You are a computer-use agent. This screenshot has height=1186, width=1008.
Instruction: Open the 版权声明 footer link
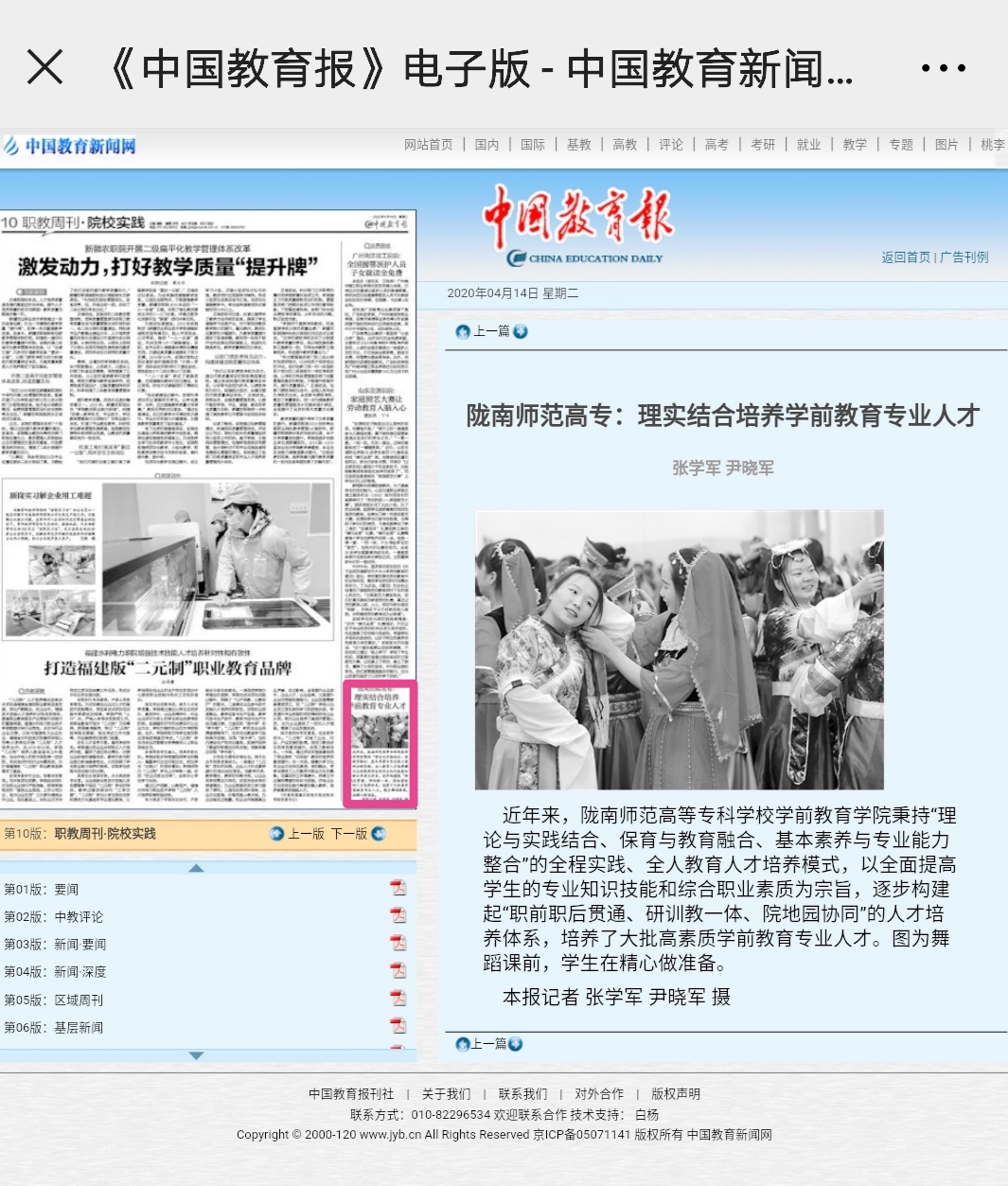tap(676, 1094)
